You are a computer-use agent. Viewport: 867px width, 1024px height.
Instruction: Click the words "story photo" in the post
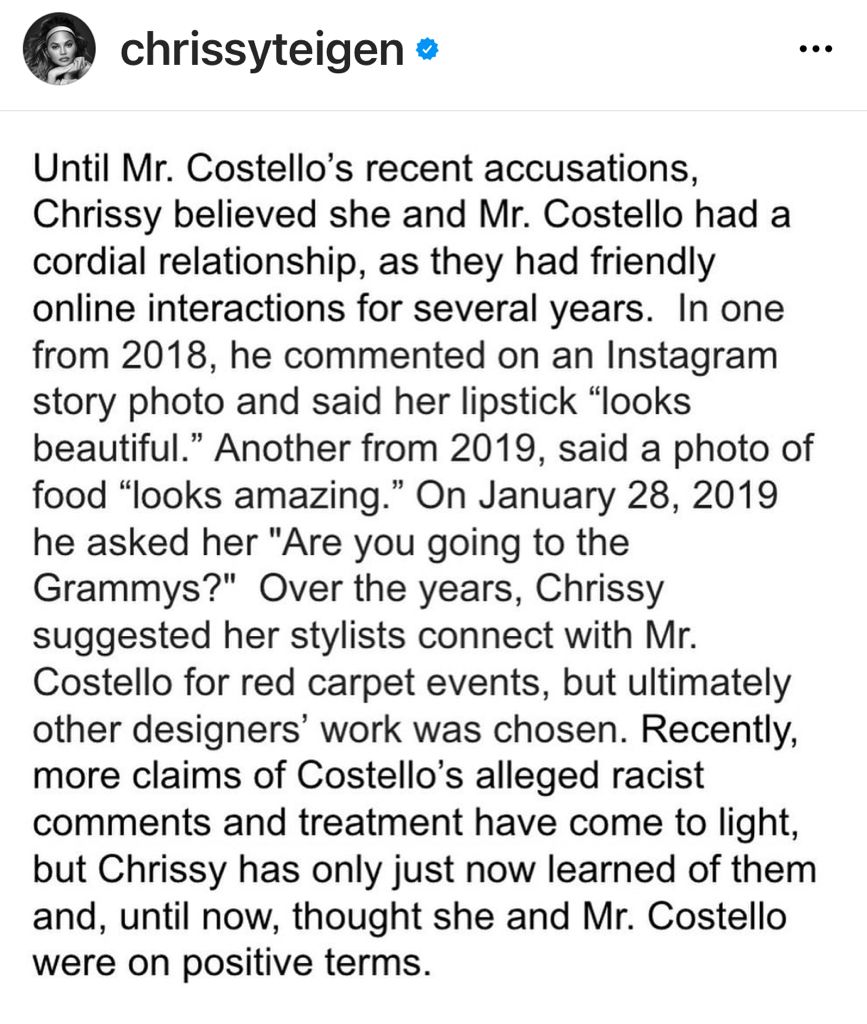click(x=129, y=403)
